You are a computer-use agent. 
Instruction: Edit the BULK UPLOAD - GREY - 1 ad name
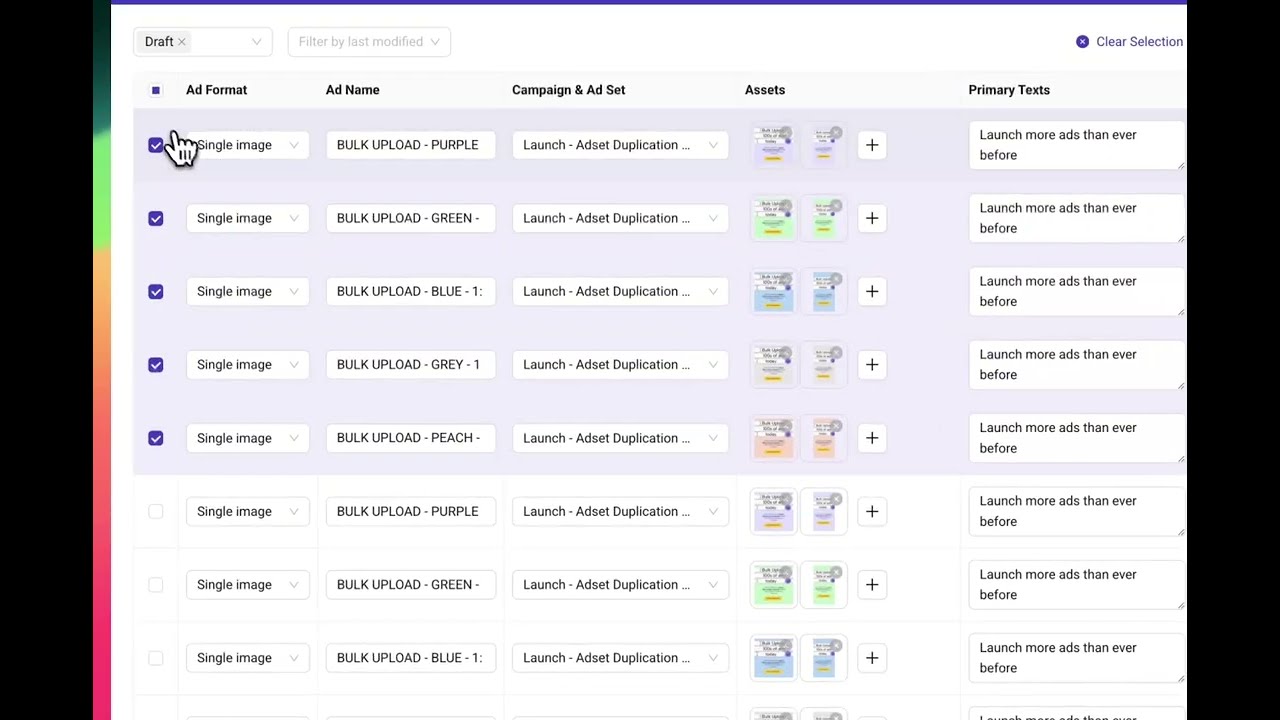click(410, 365)
